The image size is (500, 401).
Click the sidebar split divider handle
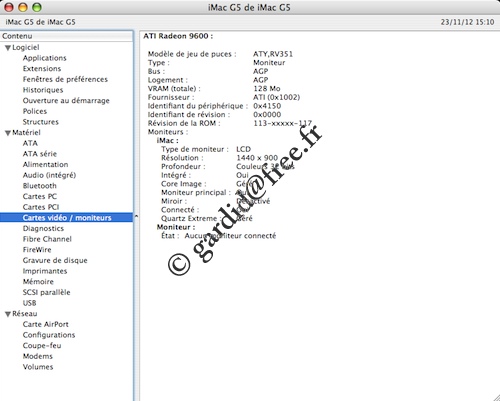136,217
